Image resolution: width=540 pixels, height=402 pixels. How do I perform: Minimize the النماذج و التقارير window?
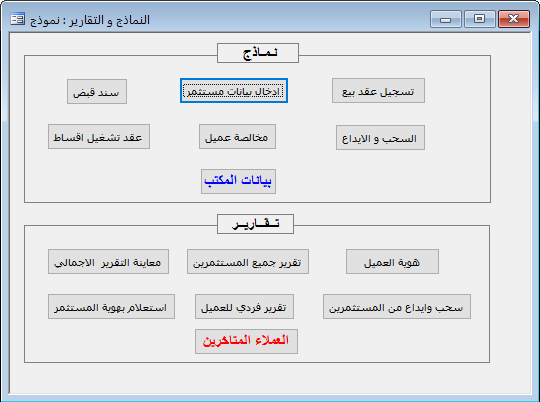click(x=445, y=19)
